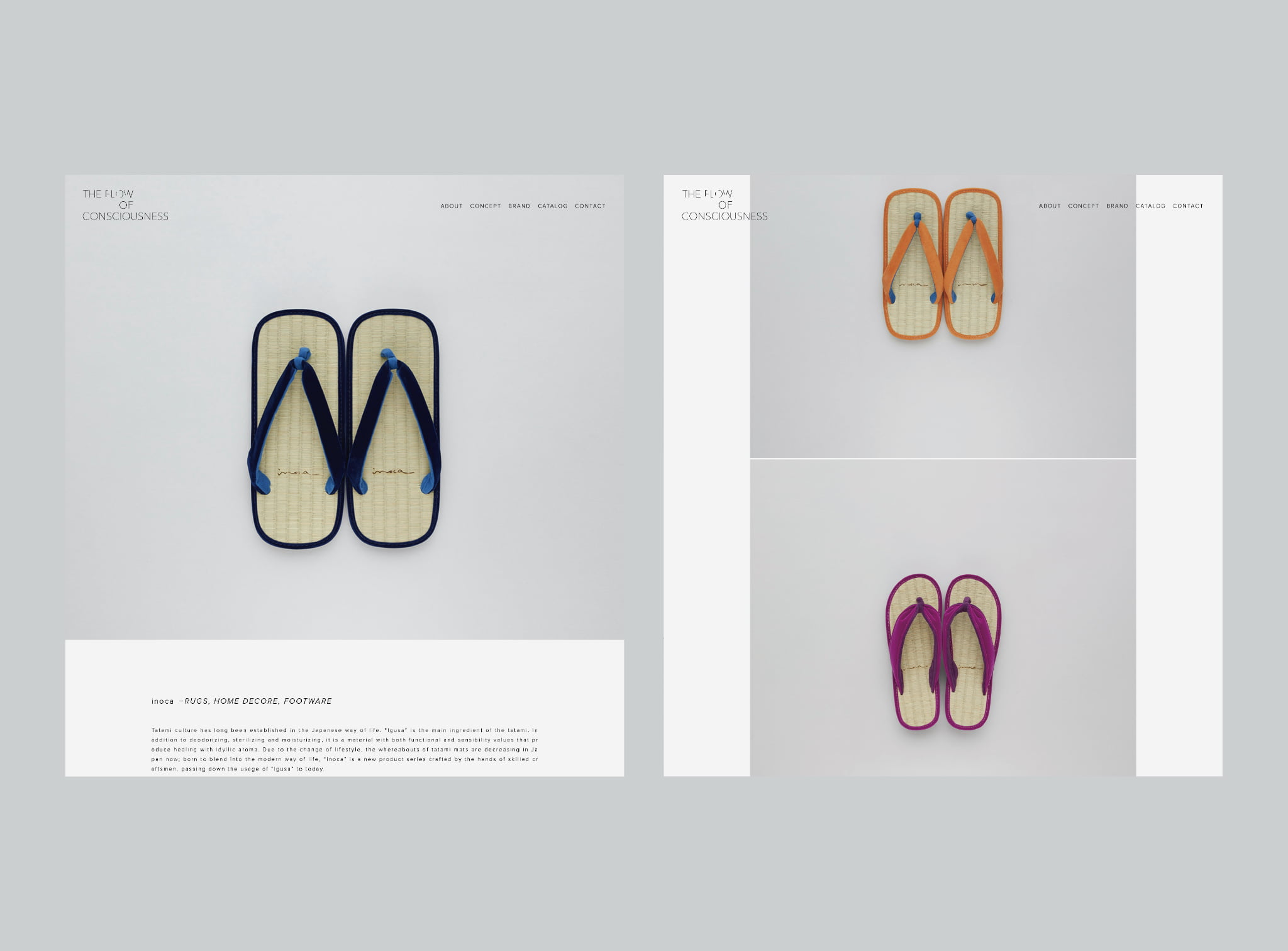The image size is (1288, 951).
Task: Open CONCEPT on the navy sandal page
Action: point(486,206)
